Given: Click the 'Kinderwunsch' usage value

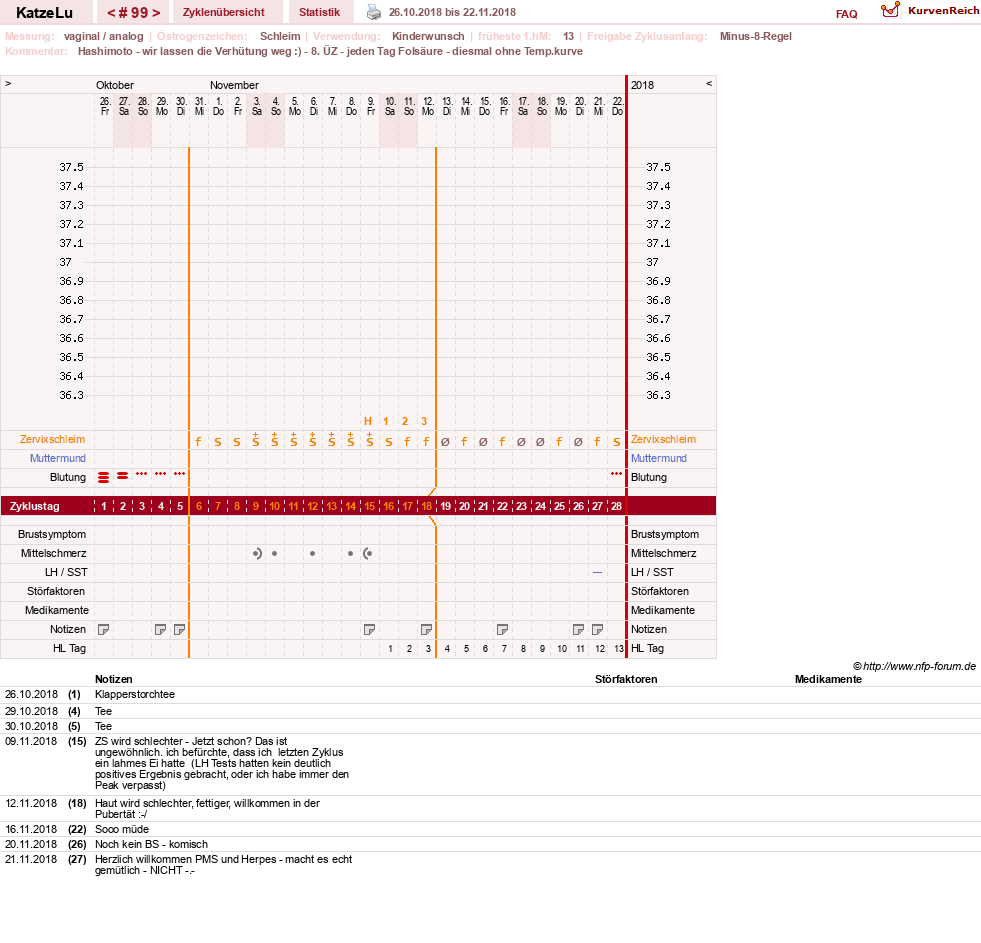Looking at the screenshot, I should pos(428,36).
